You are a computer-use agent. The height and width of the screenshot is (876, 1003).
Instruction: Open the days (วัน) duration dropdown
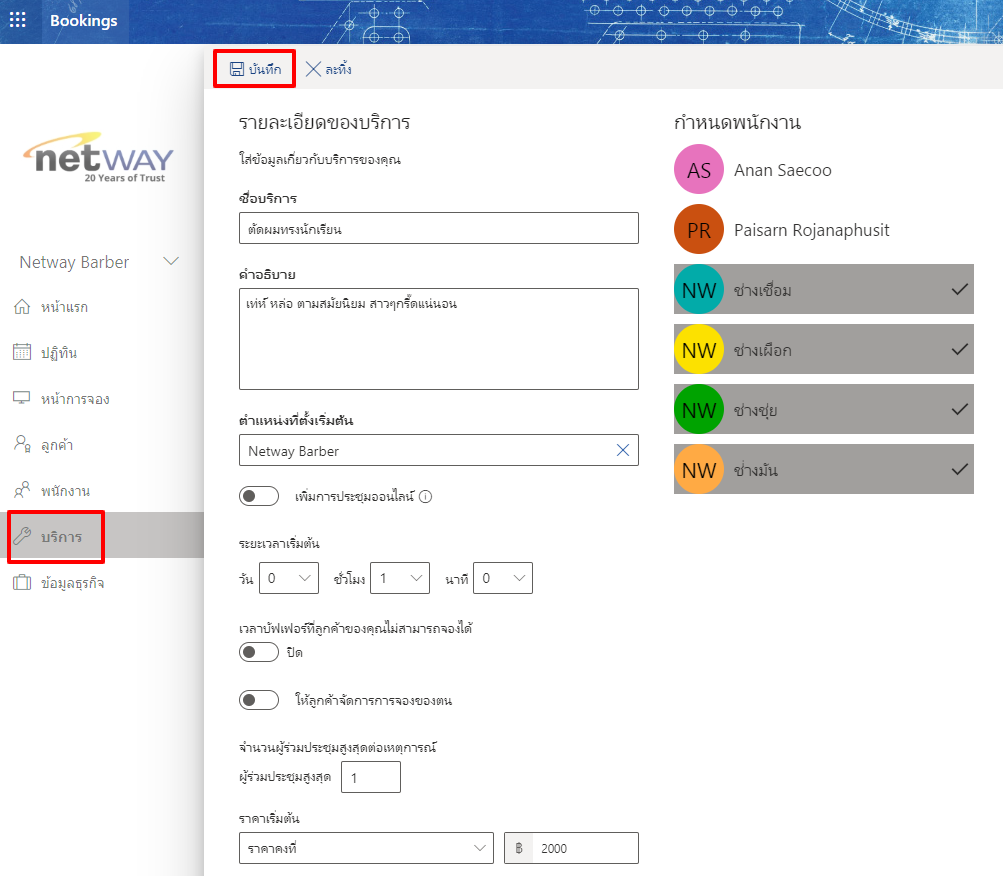point(288,578)
